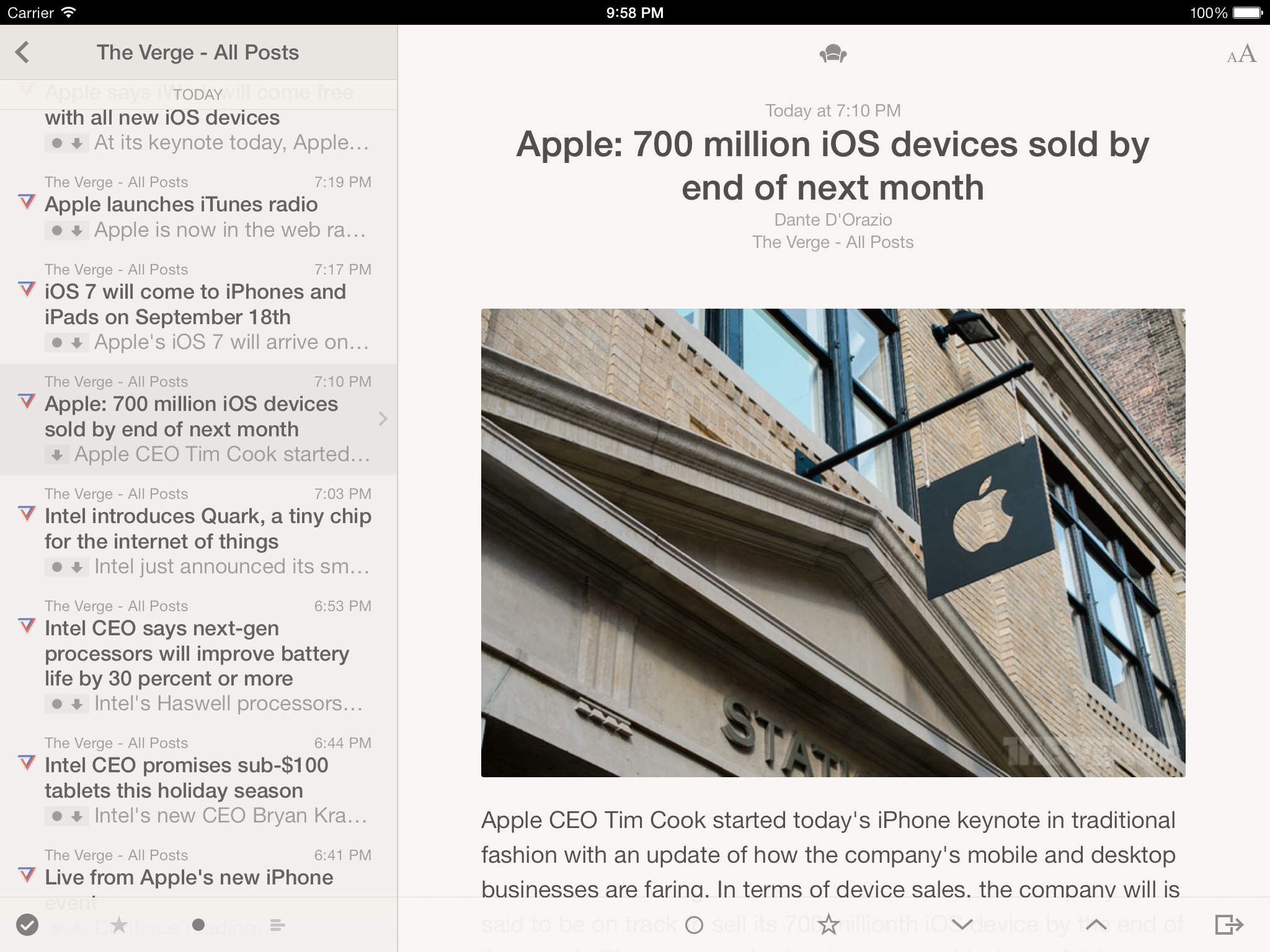Click download arrow on Bryan Kra… item
Image resolution: width=1270 pixels, height=952 pixels.
point(77,816)
